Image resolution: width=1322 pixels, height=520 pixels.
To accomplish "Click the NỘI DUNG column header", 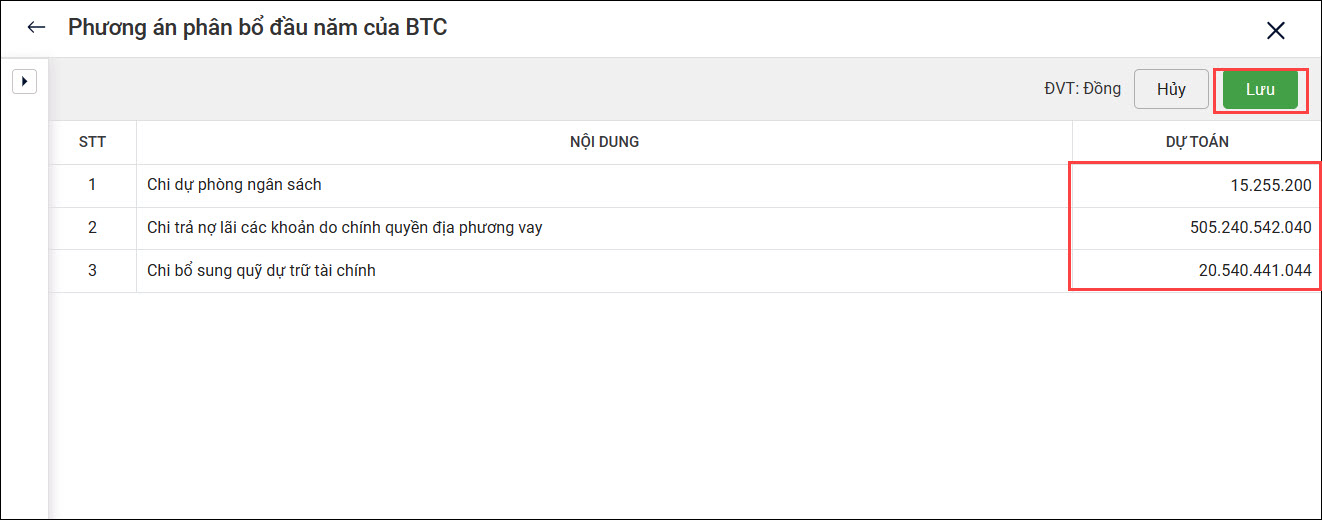I will [x=604, y=142].
